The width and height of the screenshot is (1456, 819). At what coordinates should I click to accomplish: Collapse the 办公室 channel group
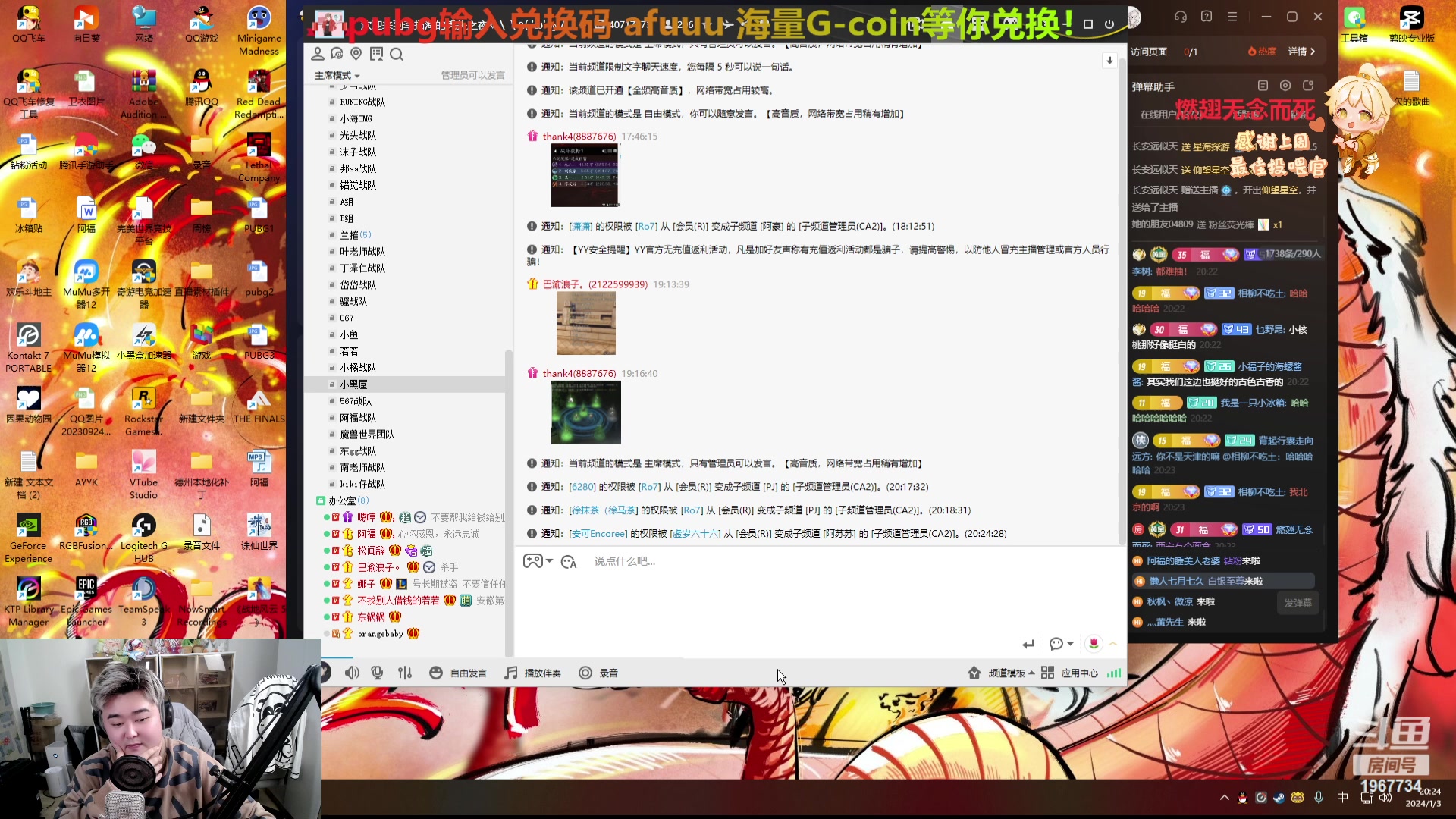pos(321,501)
